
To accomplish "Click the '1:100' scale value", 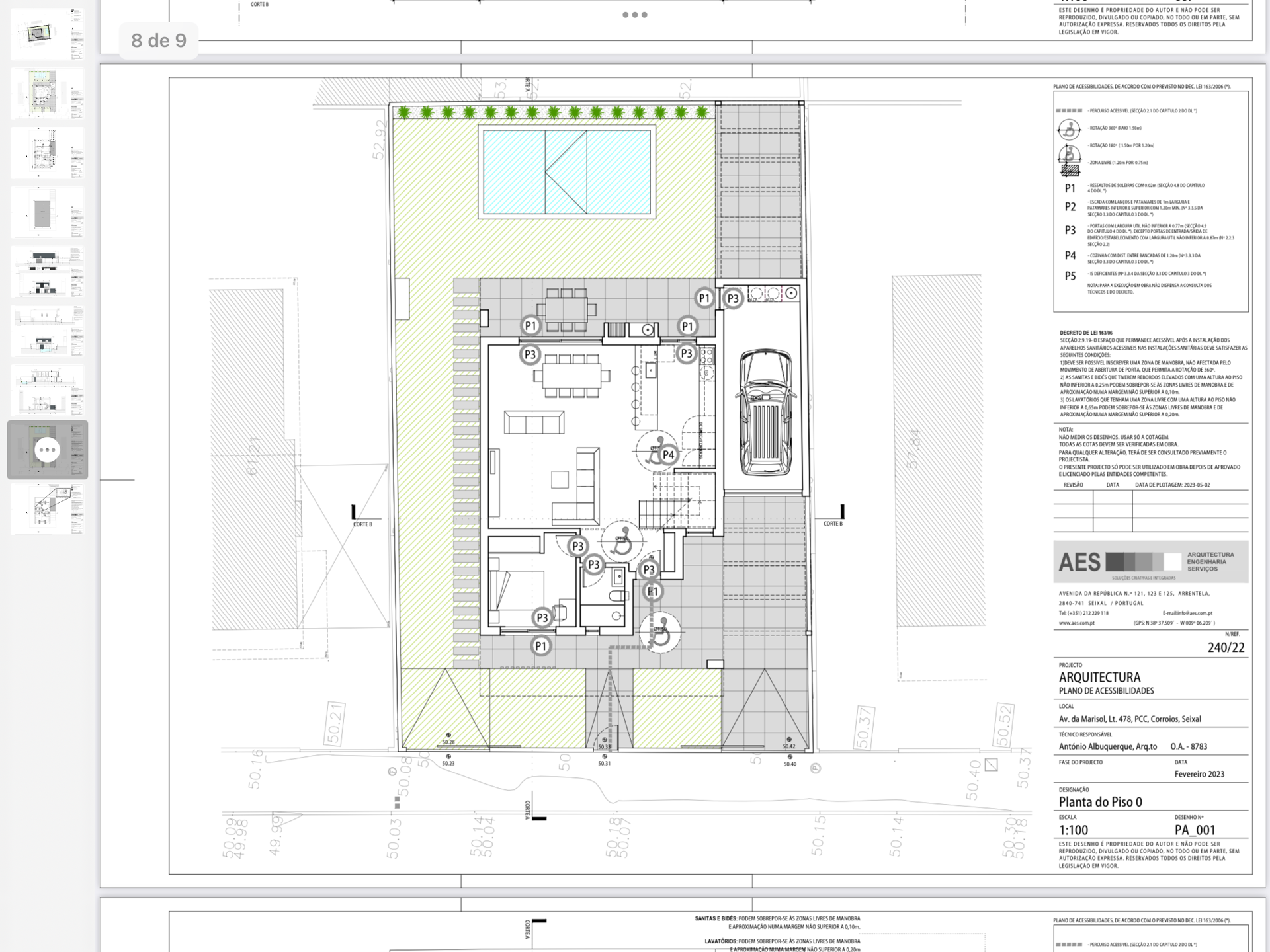I will click(1073, 830).
